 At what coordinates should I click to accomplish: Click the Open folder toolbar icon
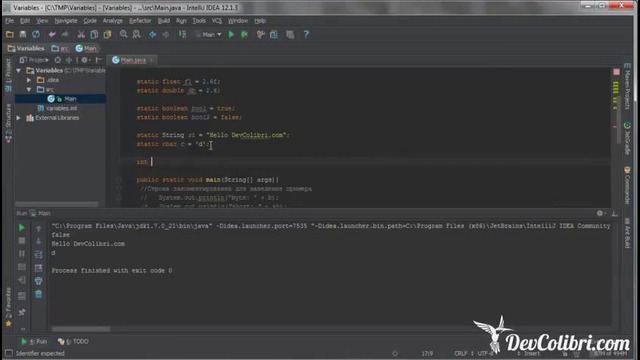[9, 35]
